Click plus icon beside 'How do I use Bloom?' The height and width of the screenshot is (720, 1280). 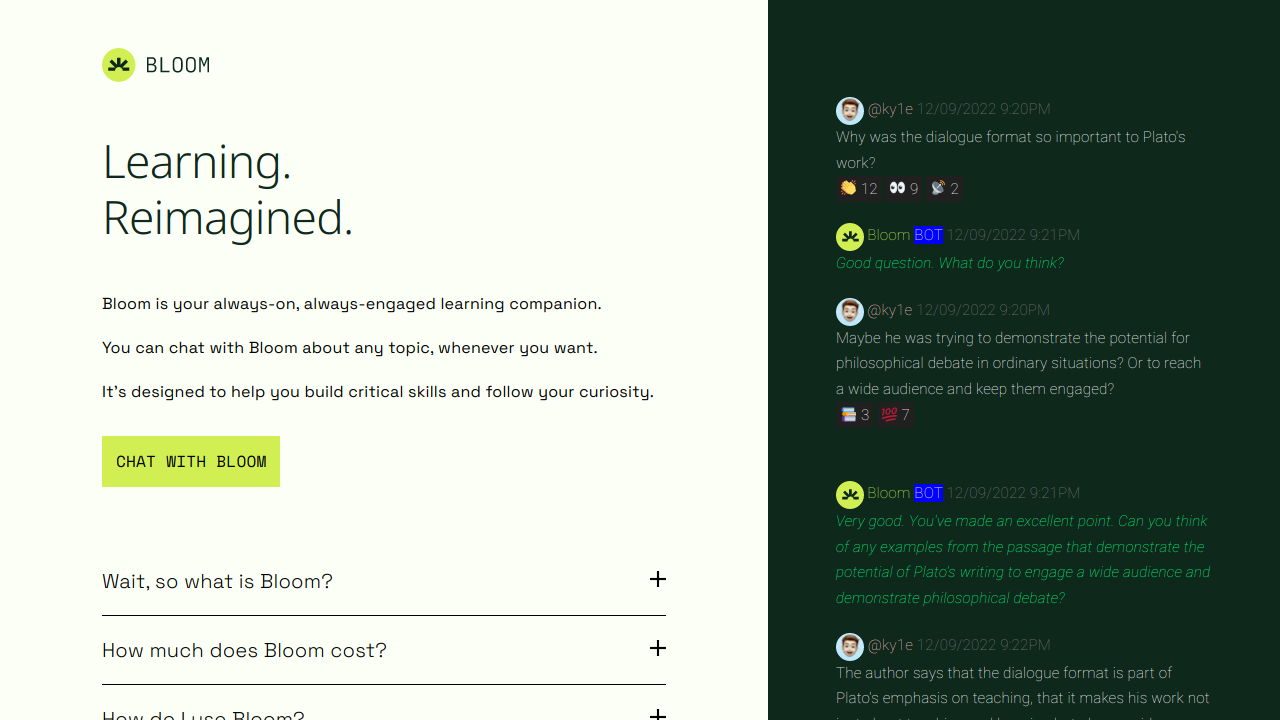(x=657, y=714)
